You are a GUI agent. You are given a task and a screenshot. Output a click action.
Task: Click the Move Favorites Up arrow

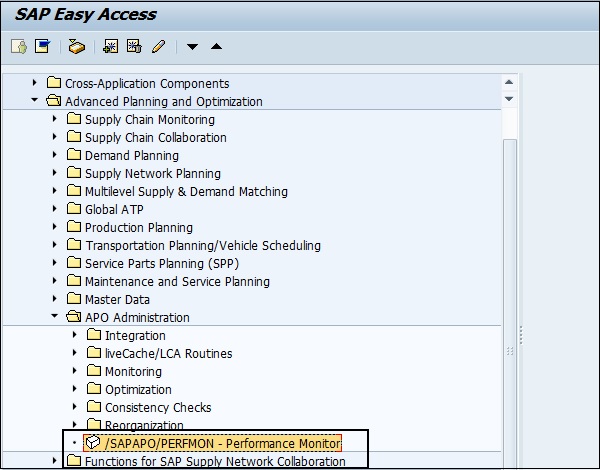[216, 47]
